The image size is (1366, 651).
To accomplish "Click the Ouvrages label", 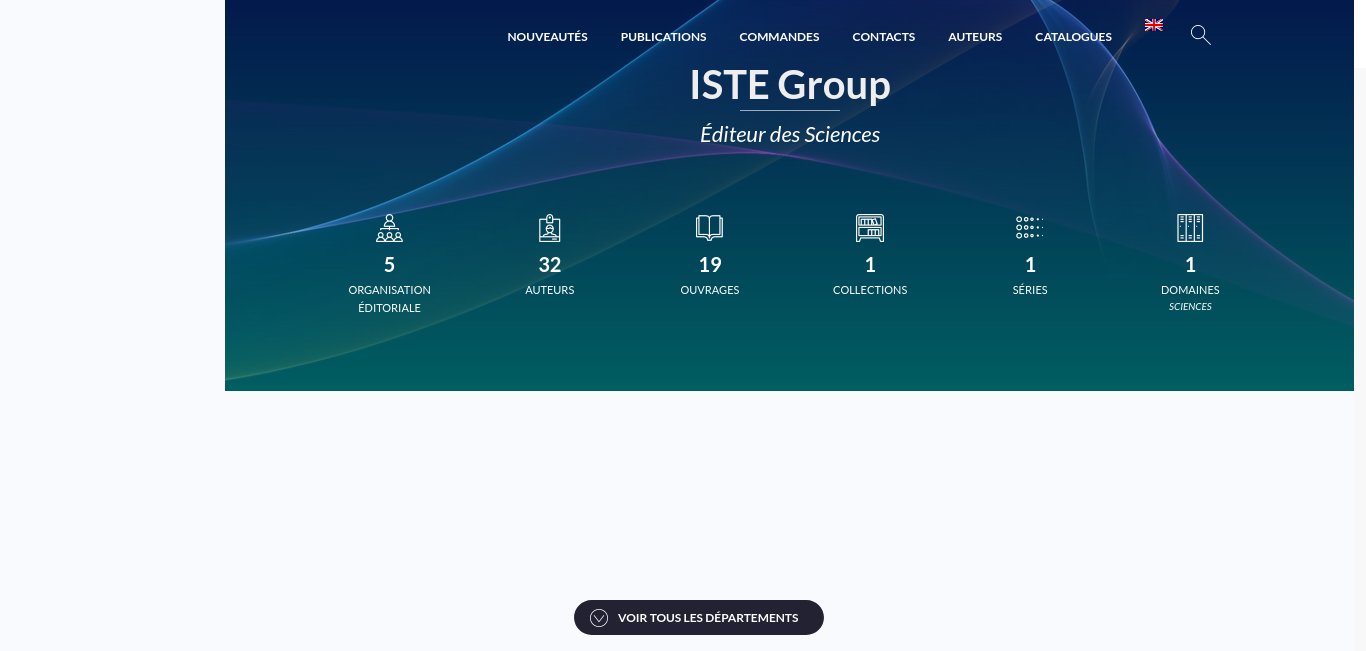I will (x=710, y=290).
